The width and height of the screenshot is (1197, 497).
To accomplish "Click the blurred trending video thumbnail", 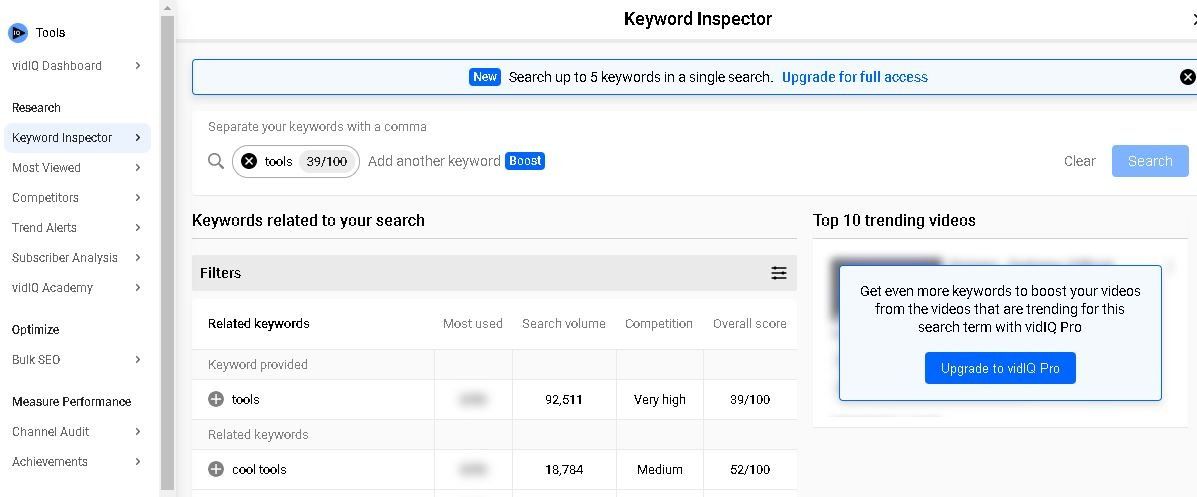I will [x=884, y=290].
